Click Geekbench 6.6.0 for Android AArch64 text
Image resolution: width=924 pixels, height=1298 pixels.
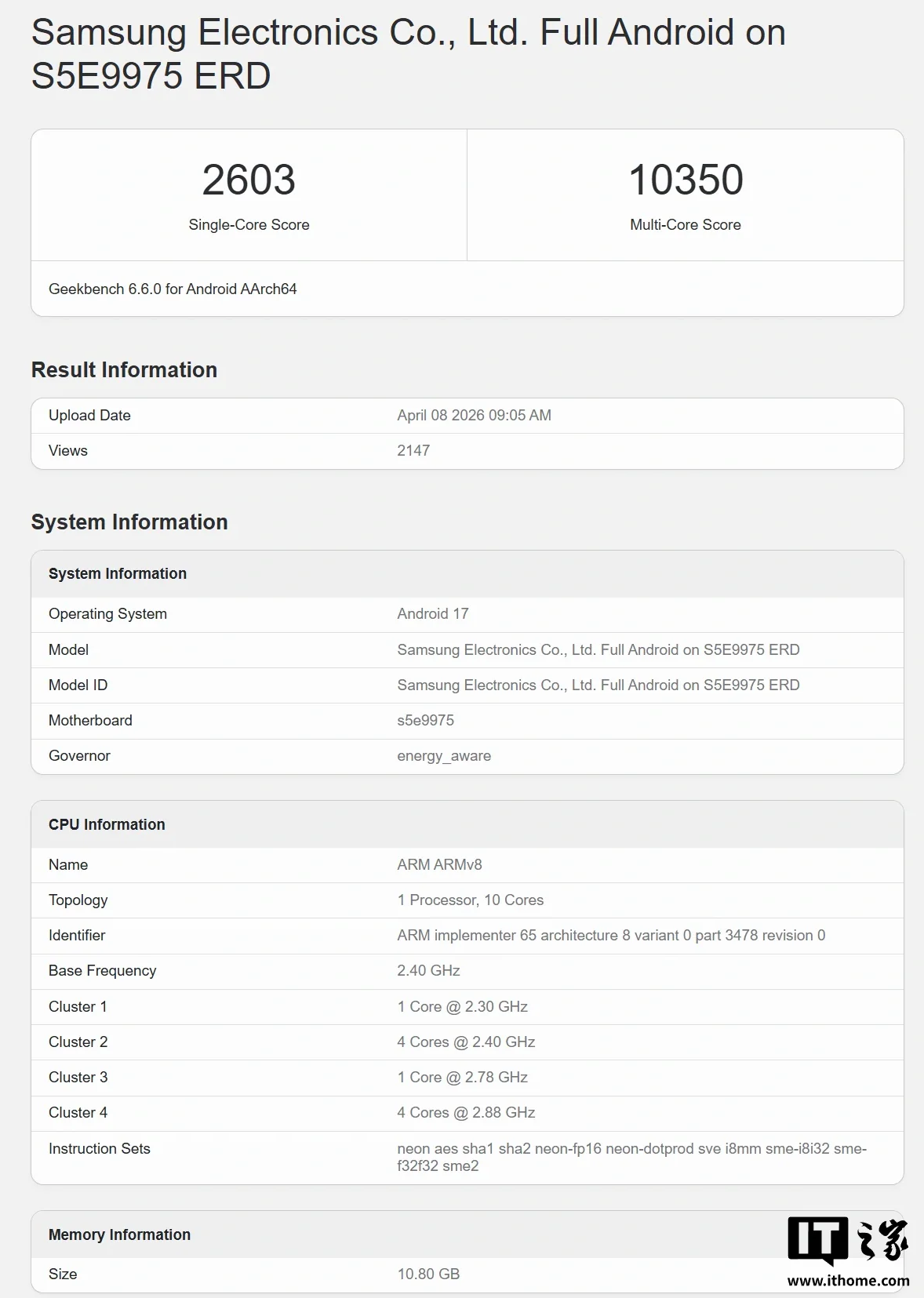pos(173,289)
